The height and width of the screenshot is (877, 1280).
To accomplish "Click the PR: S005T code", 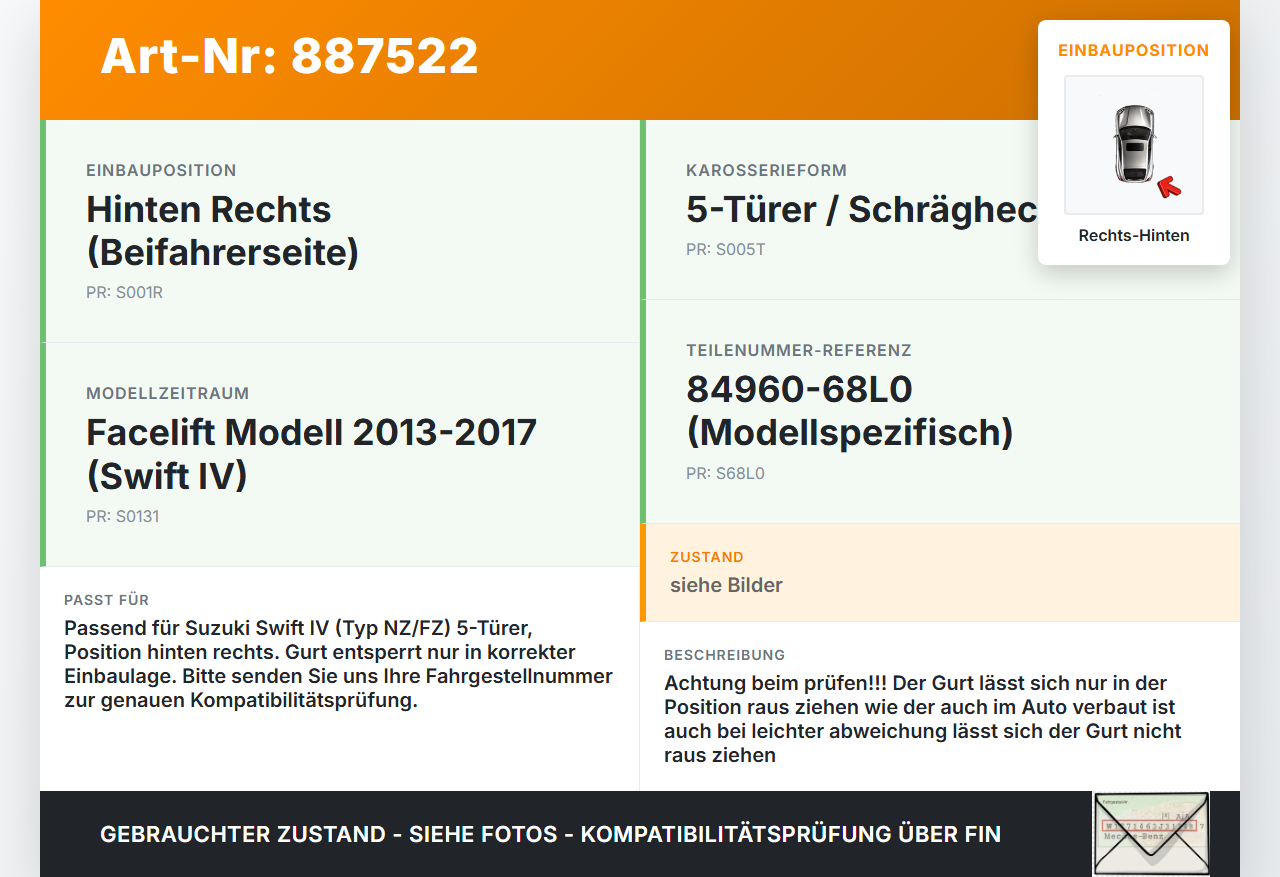I will (x=725, y=250).
